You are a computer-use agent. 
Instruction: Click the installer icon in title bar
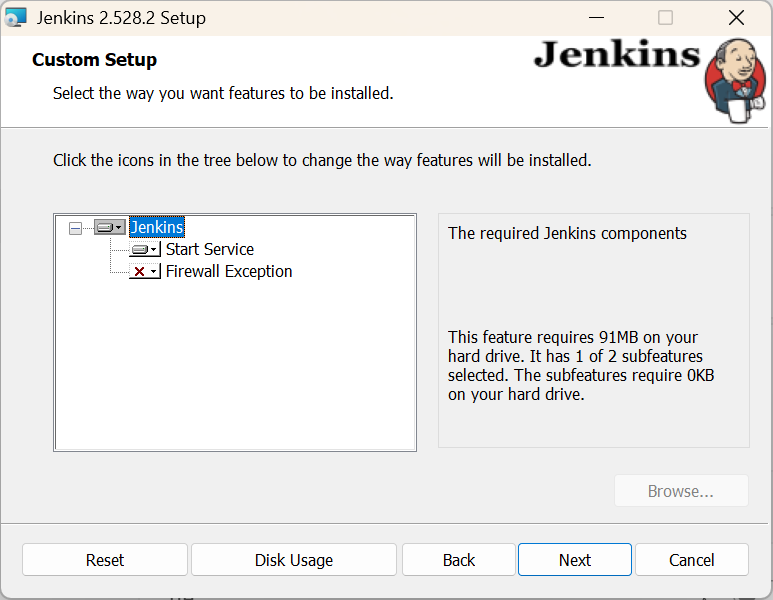[15, 18]
